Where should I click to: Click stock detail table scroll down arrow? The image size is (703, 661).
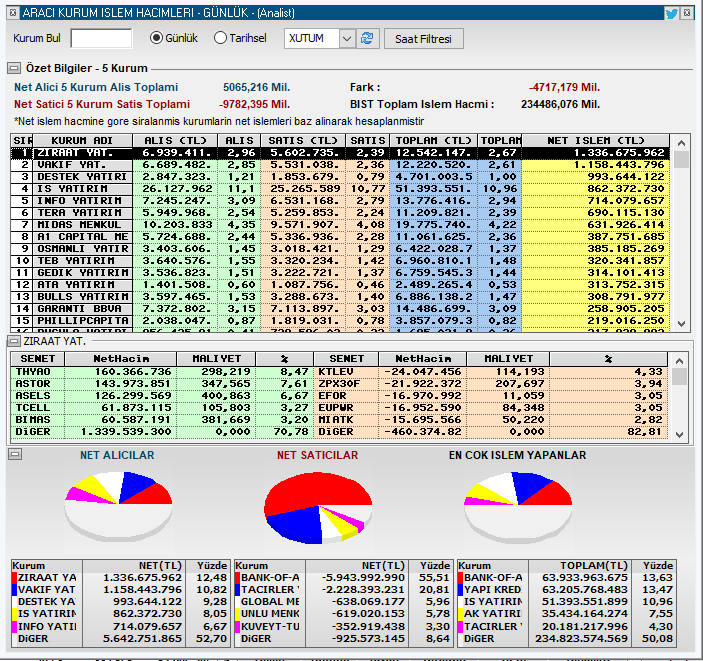pyautogui.click(x=679, y=435)
